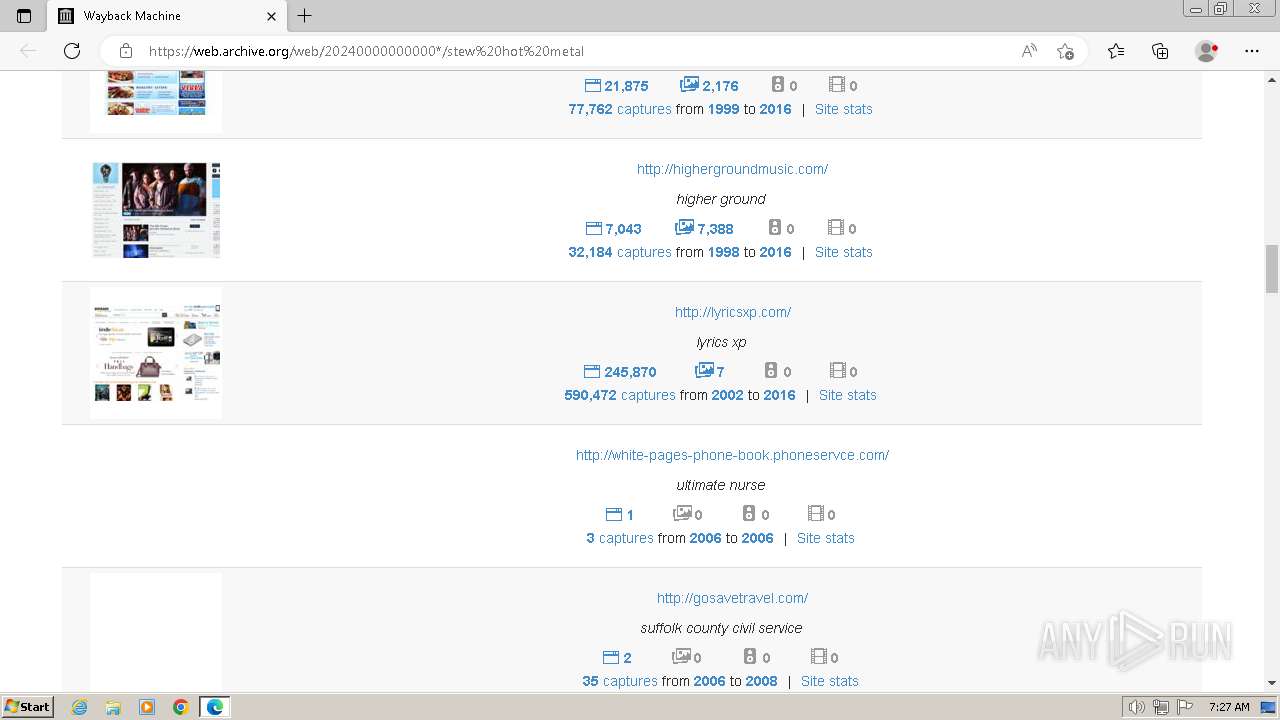Click video count icon for higher ground
Screen dimensions: 1280x720
pyautogui.click(x=834, y=228)
